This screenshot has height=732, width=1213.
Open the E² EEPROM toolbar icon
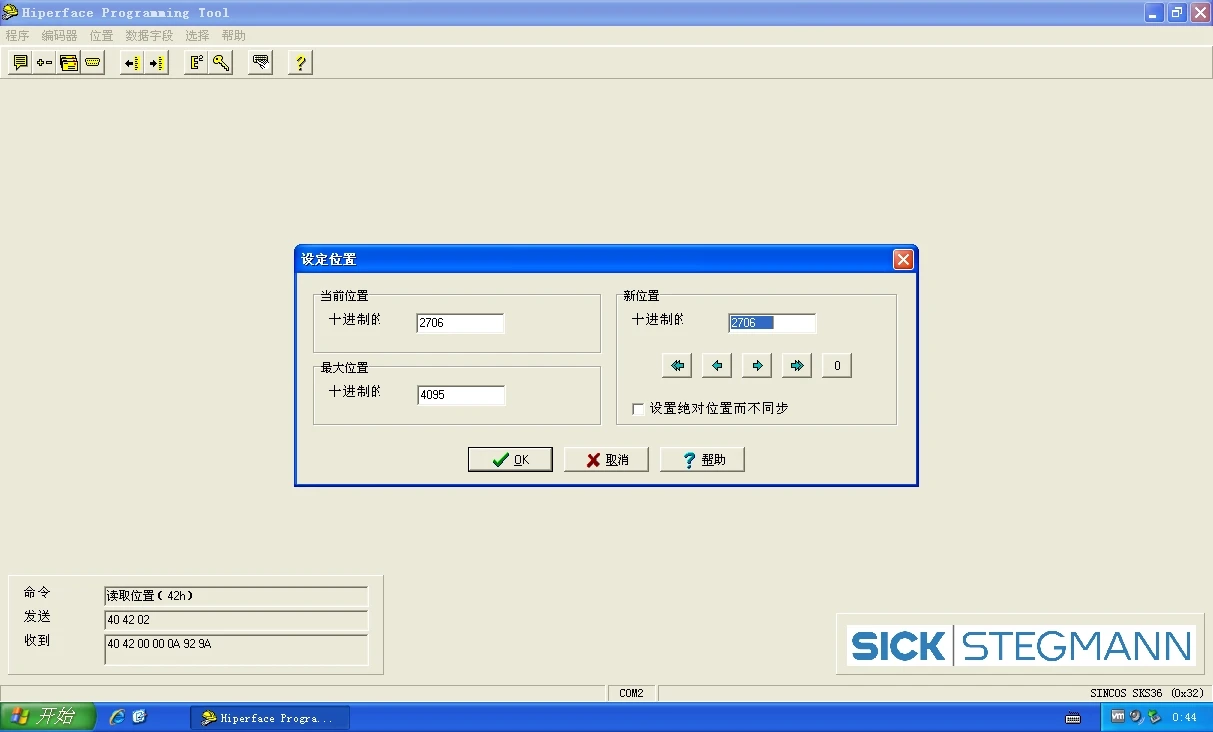[x=194, y=62]
